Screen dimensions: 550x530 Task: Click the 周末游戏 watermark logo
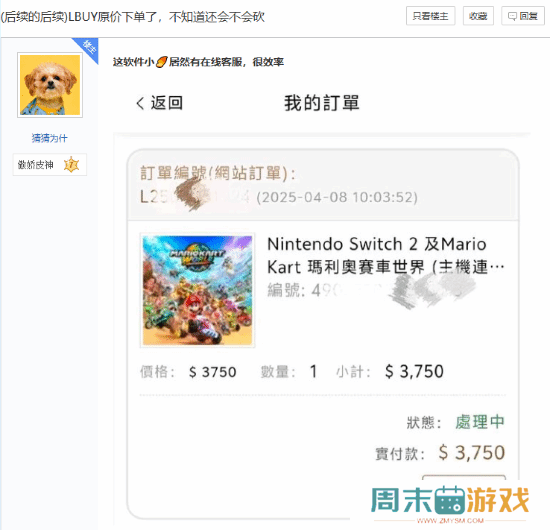(450, 502)
